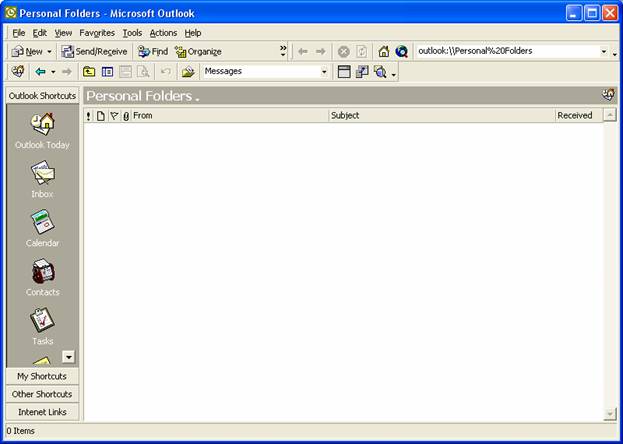Toggle the Folder List icon
Image resolution: width=623 pixels, height=444 pixels.
point(107,72)
